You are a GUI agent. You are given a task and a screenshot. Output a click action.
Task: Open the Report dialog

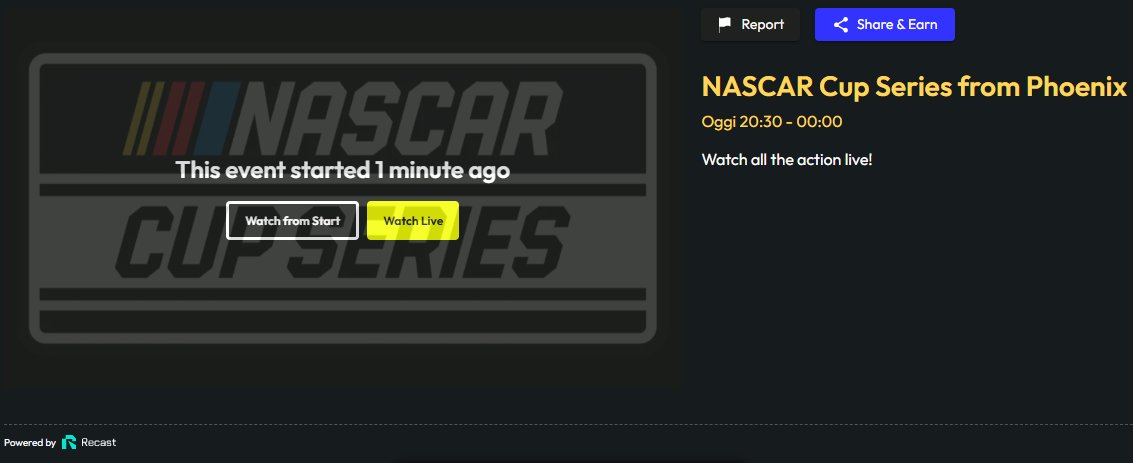[750, 25]
